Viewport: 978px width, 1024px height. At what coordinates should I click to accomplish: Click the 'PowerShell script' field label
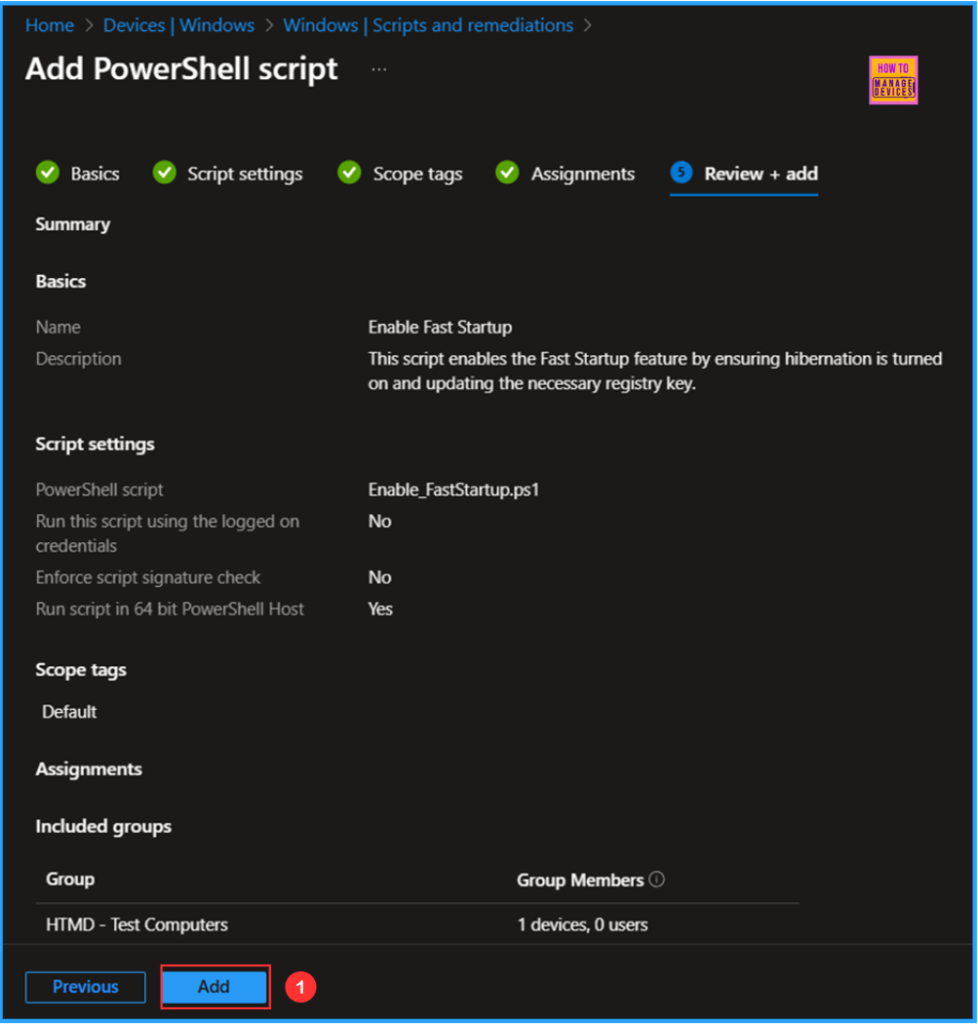[99, 490]
